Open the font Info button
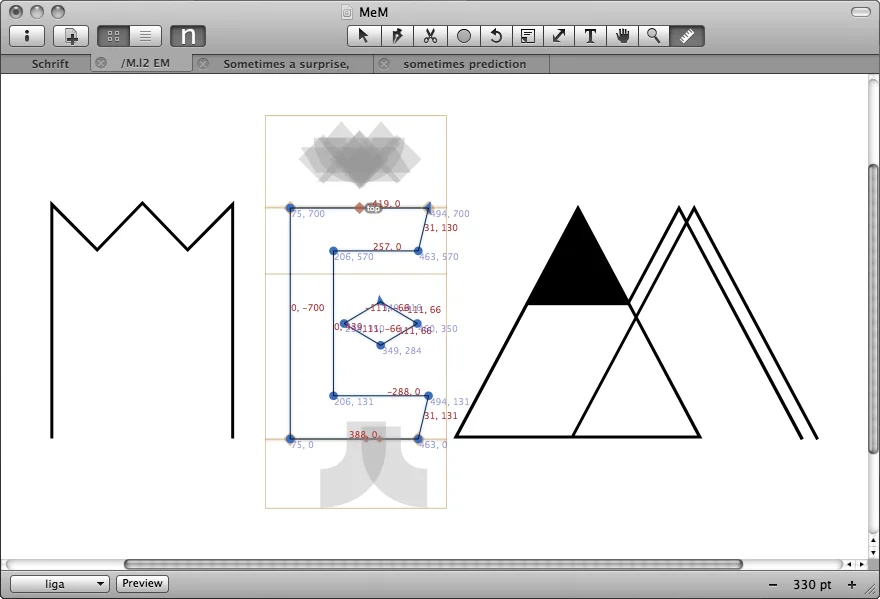 click(27, 36)
